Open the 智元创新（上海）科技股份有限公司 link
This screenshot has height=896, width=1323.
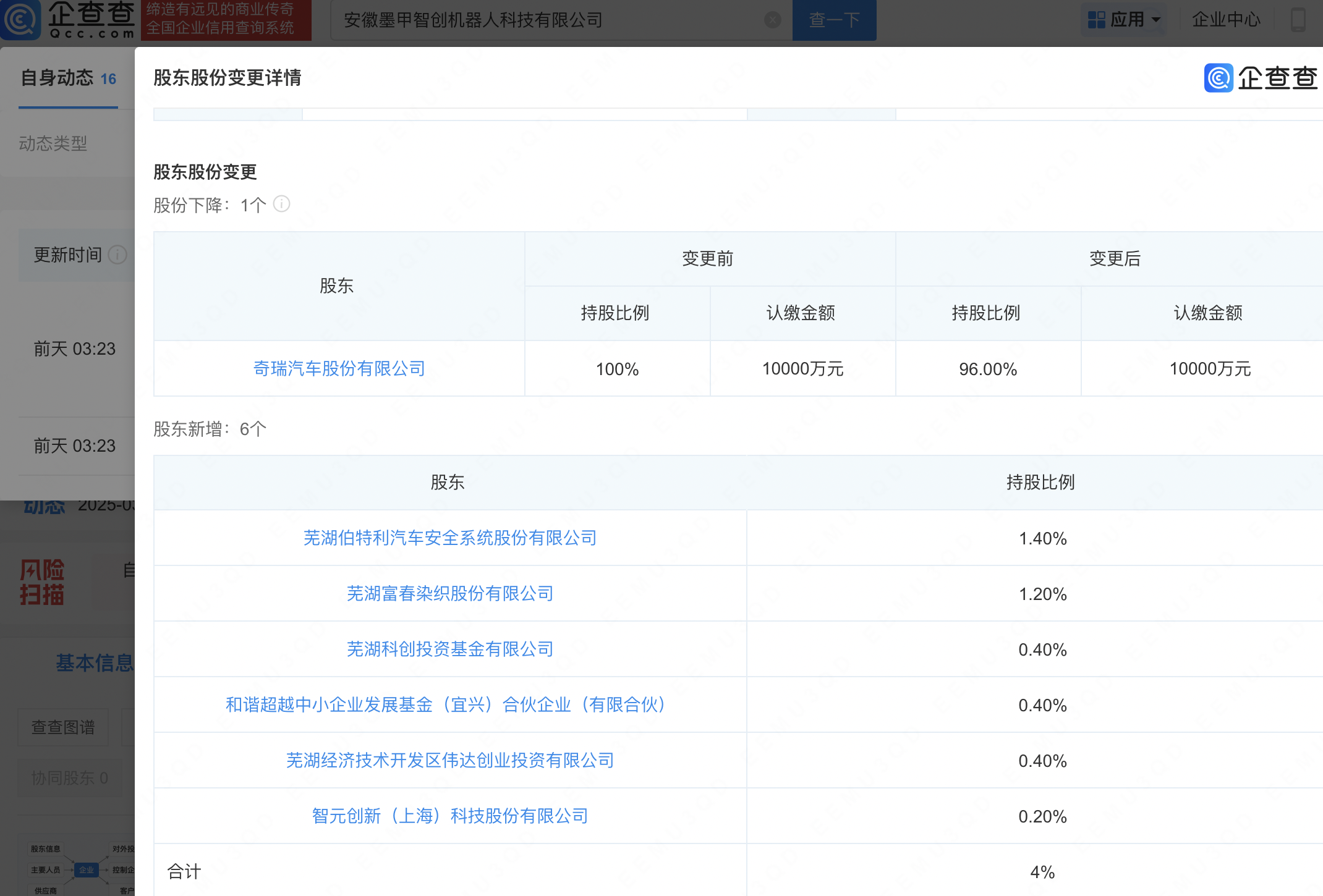449,816
